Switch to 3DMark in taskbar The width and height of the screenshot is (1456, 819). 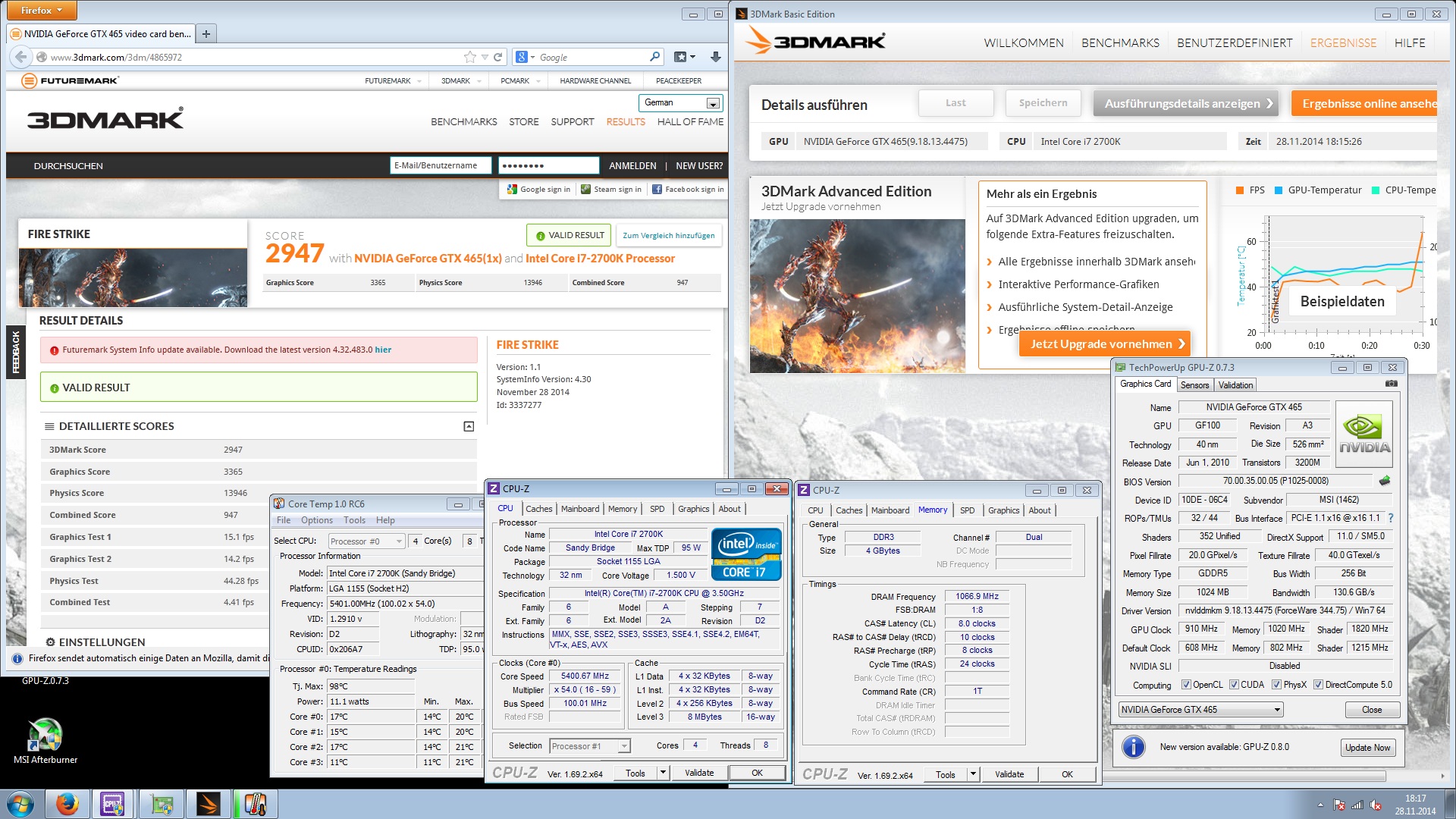pyautogui.click(x=208, y=804)
